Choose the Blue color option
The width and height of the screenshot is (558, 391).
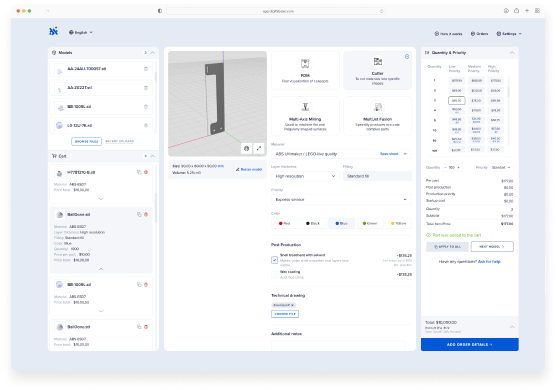point(341,223)
